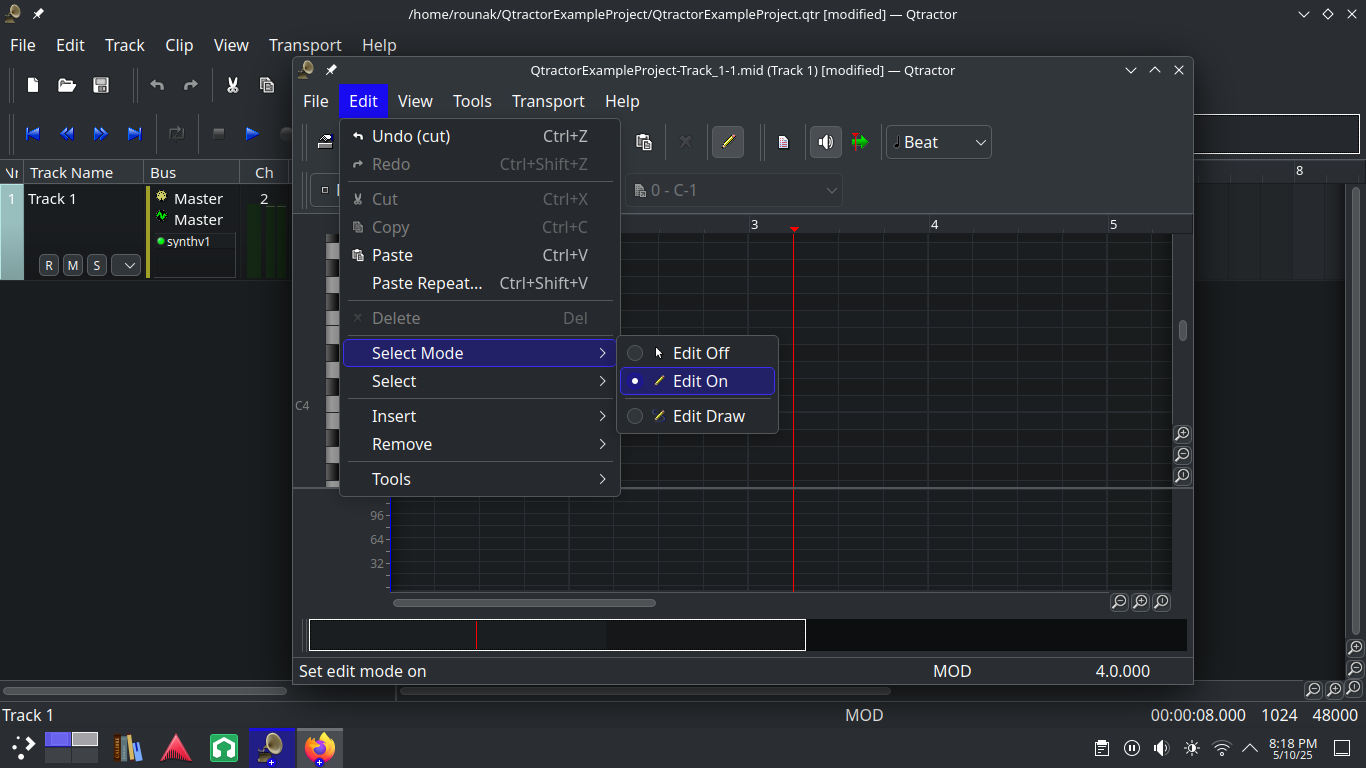Open the MIDI editor Help menu

pos(622,101)
